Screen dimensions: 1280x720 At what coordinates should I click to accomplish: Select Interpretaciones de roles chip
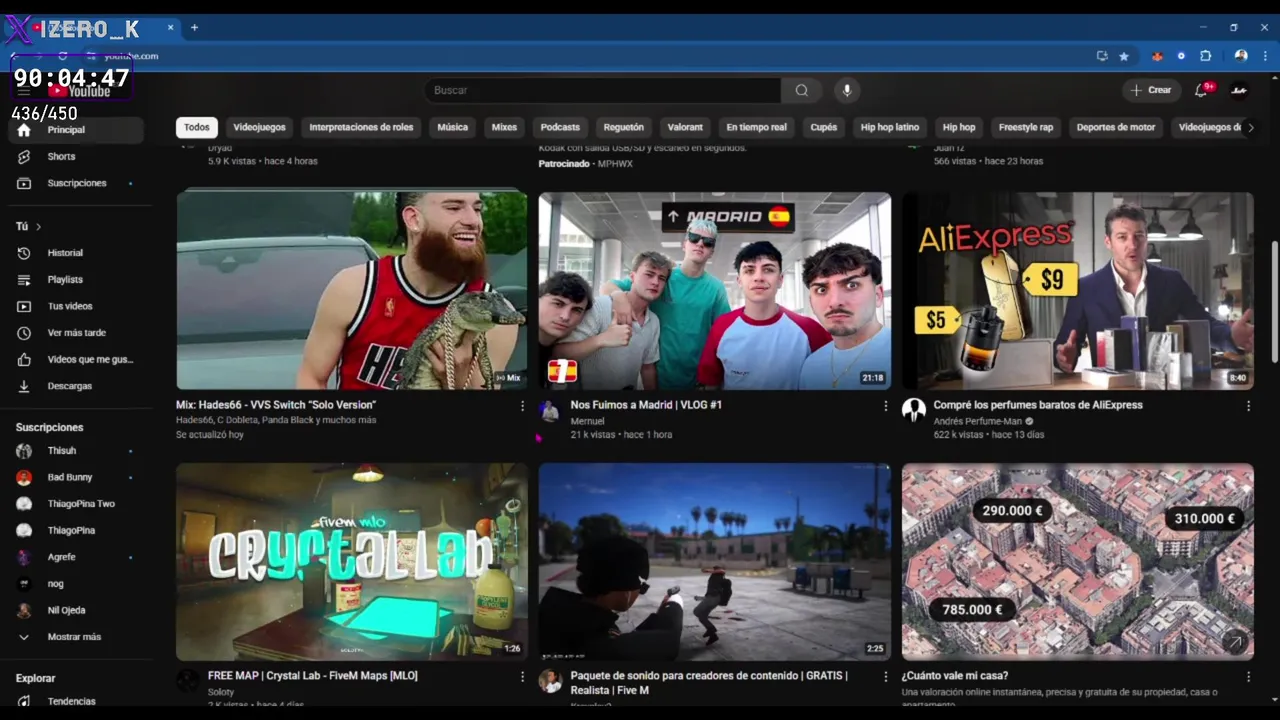361,127
